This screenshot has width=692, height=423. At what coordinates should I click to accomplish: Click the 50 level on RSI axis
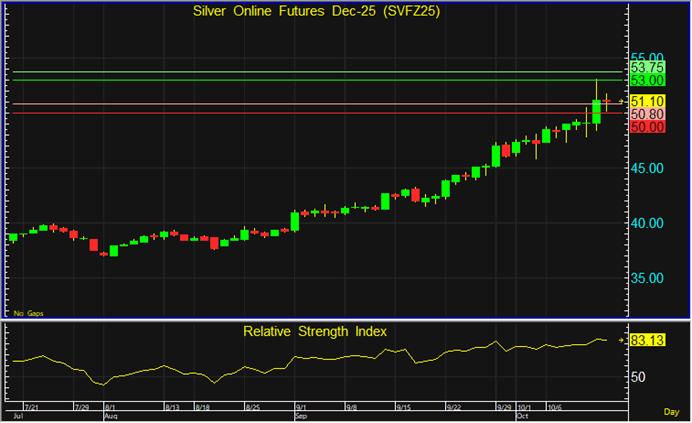[638, 377]
